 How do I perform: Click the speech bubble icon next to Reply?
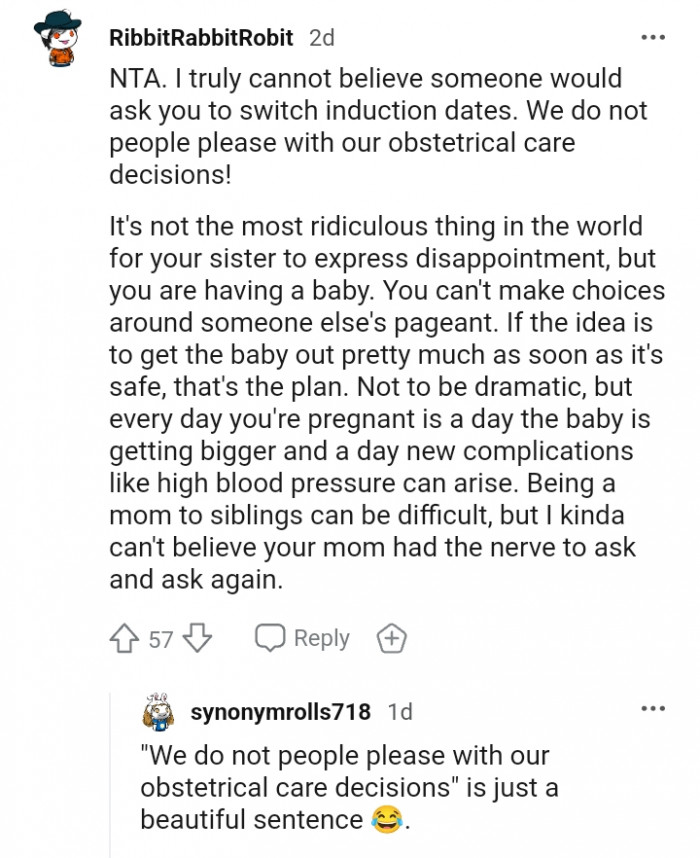click(270, 637)
